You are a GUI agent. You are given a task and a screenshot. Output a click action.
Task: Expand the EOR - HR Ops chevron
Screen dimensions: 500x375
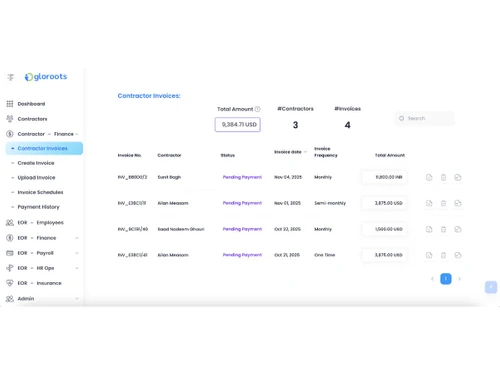pyautogui.click(x=77, y=268)
